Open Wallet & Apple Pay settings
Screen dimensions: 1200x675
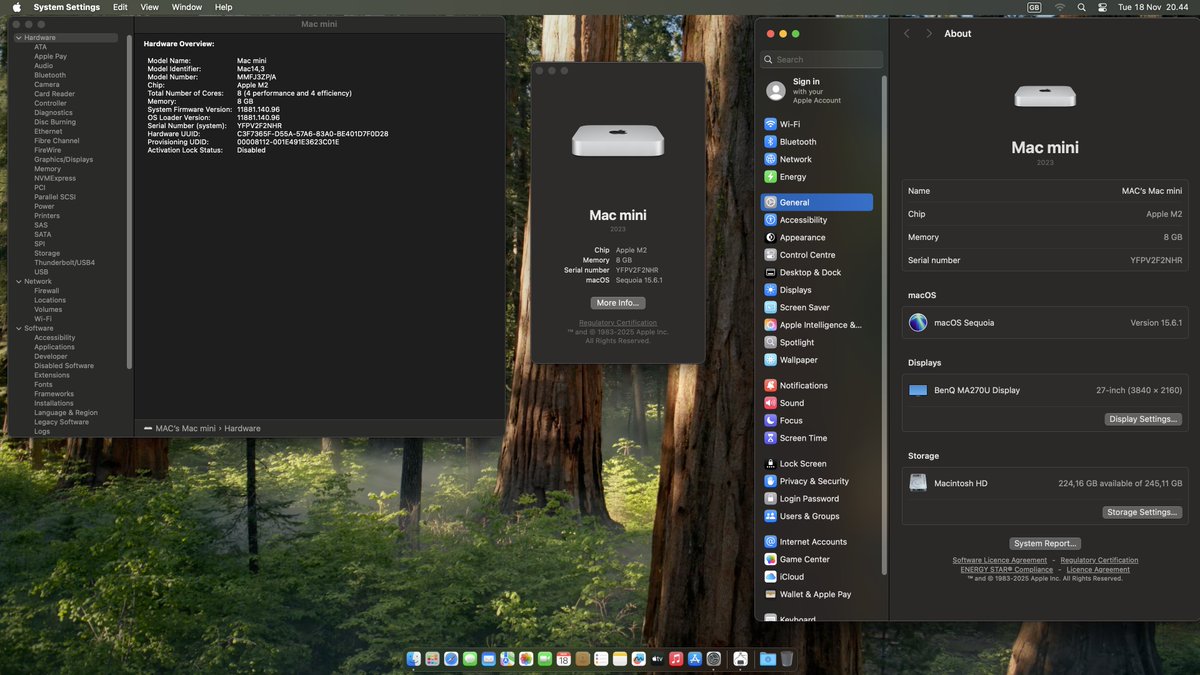(817, 594)
